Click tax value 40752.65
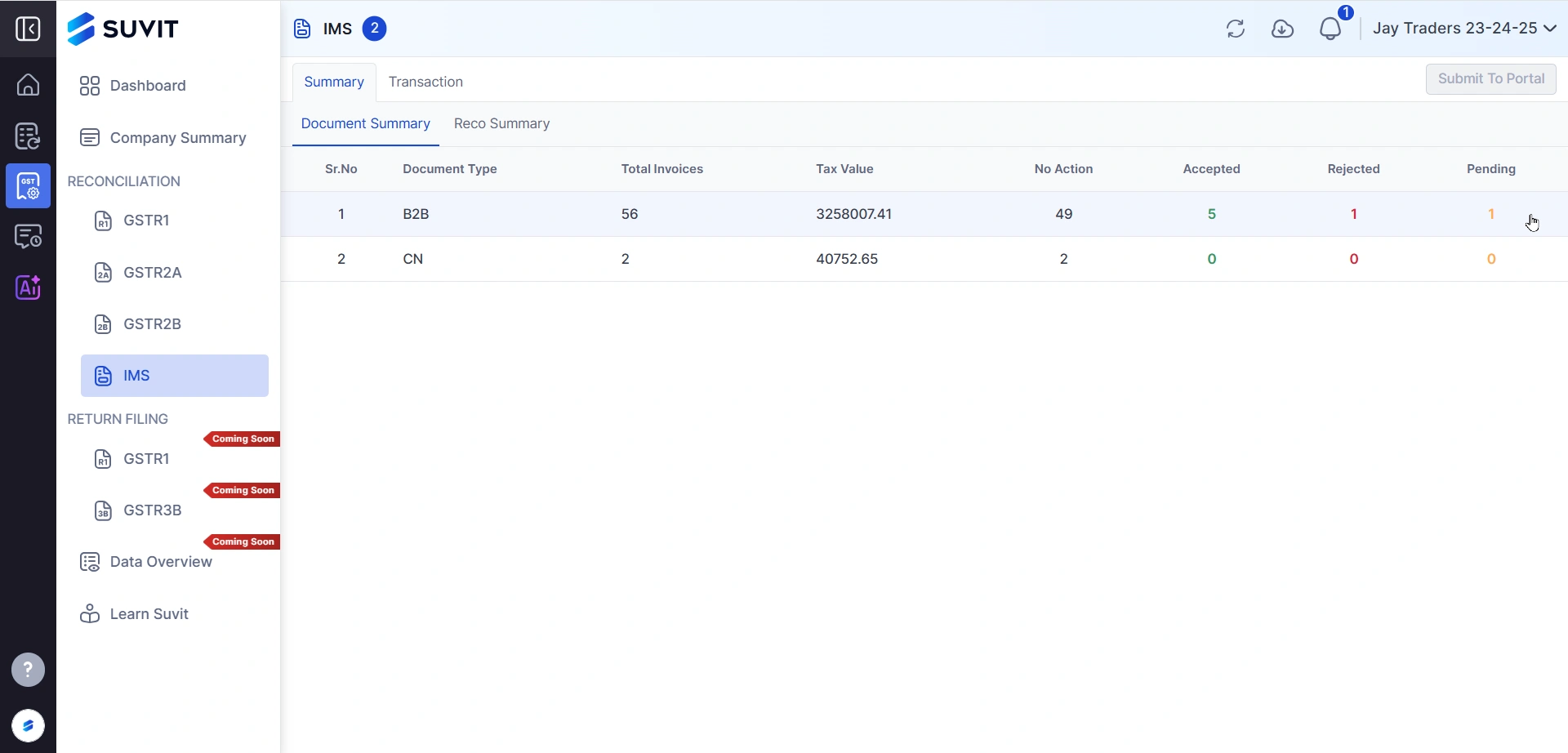Viewport: 1568px width, 753px height. coord(847,259)
